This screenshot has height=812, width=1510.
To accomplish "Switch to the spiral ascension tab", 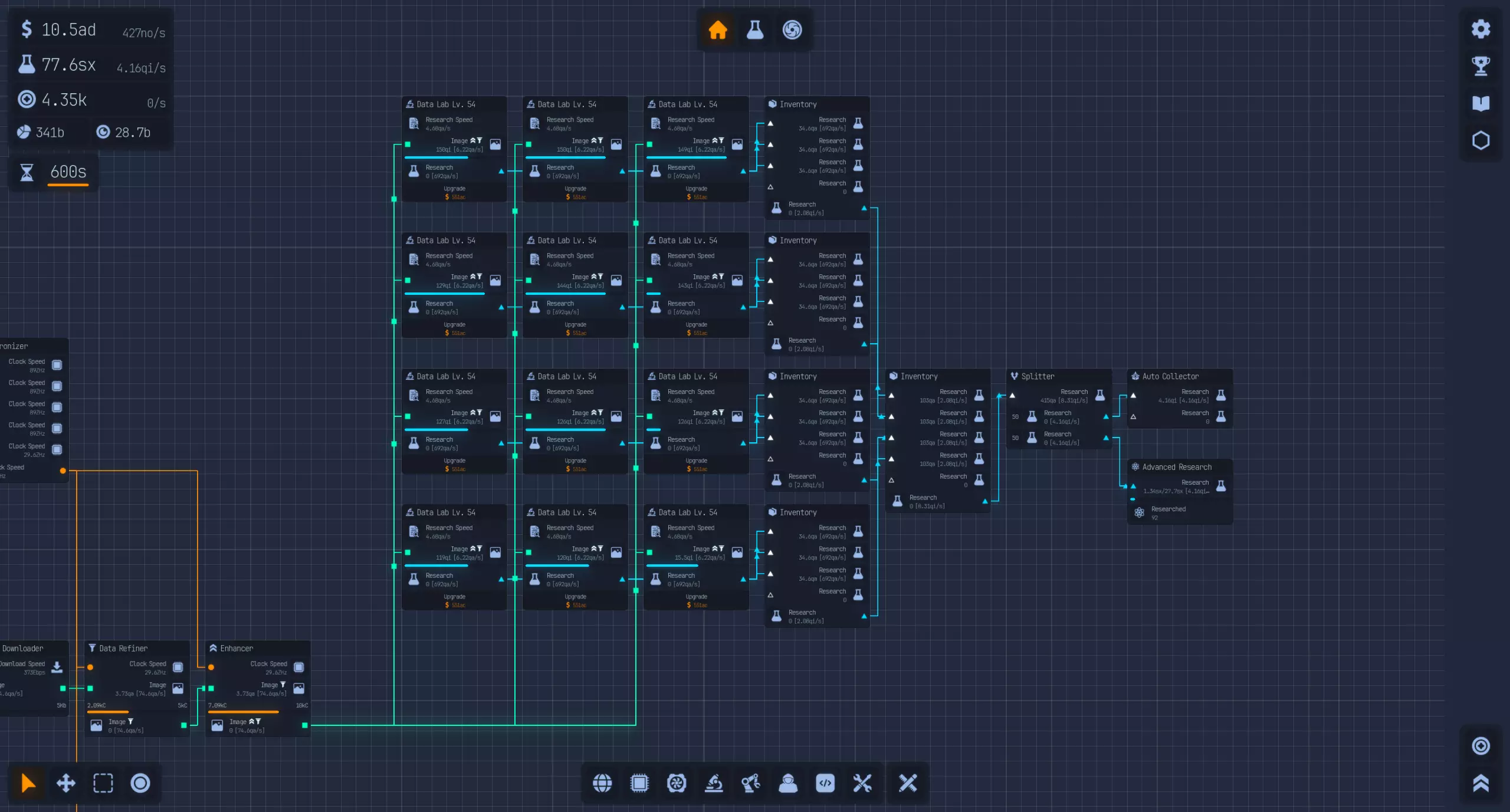I will pyautogui.click(x=792, y=29).
